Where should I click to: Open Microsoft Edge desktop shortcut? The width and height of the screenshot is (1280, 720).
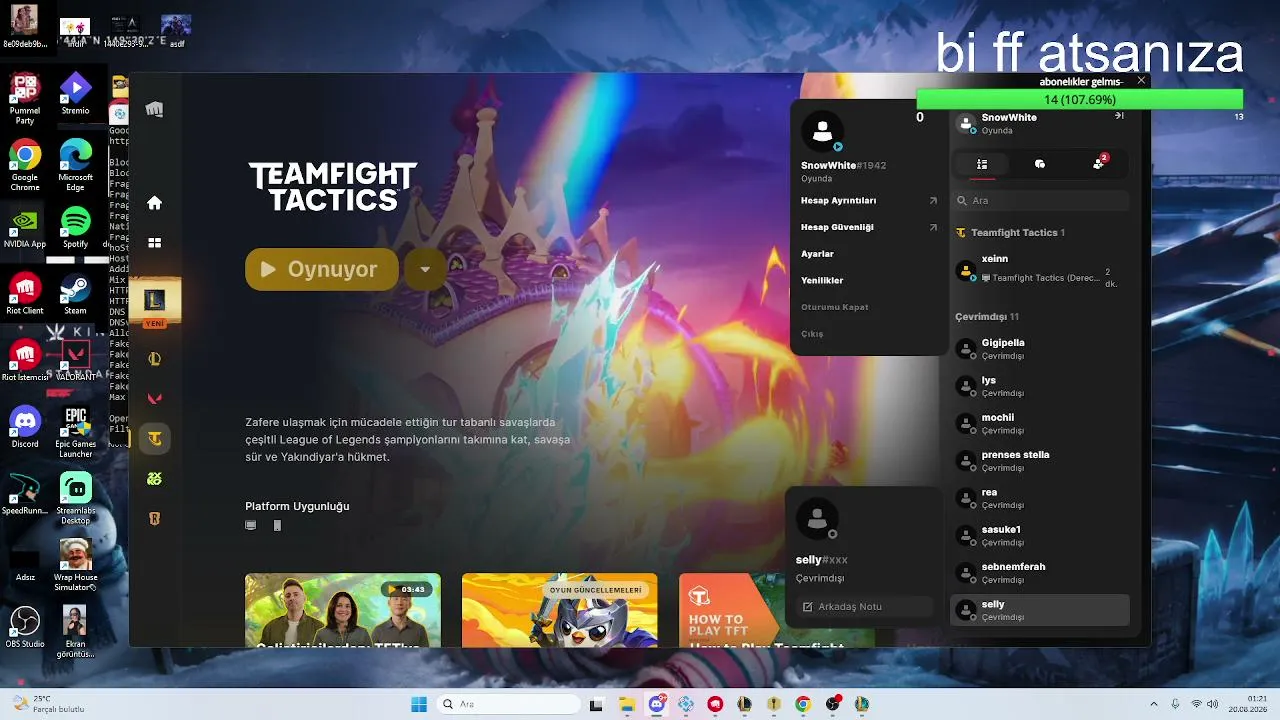(76, 166)
